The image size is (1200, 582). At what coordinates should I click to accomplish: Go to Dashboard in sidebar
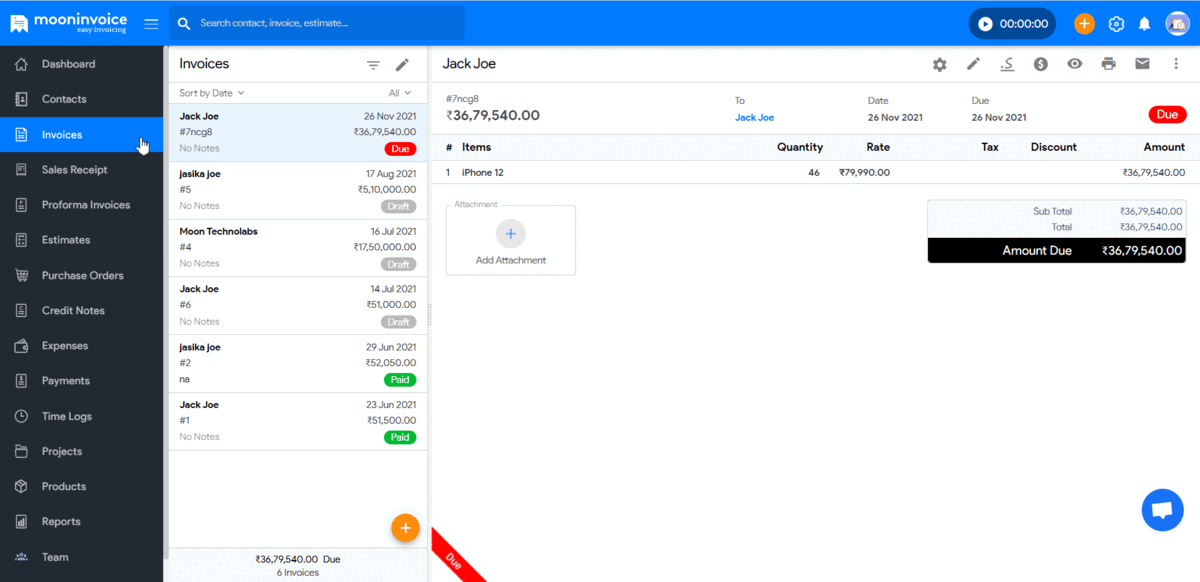point(80,64)
